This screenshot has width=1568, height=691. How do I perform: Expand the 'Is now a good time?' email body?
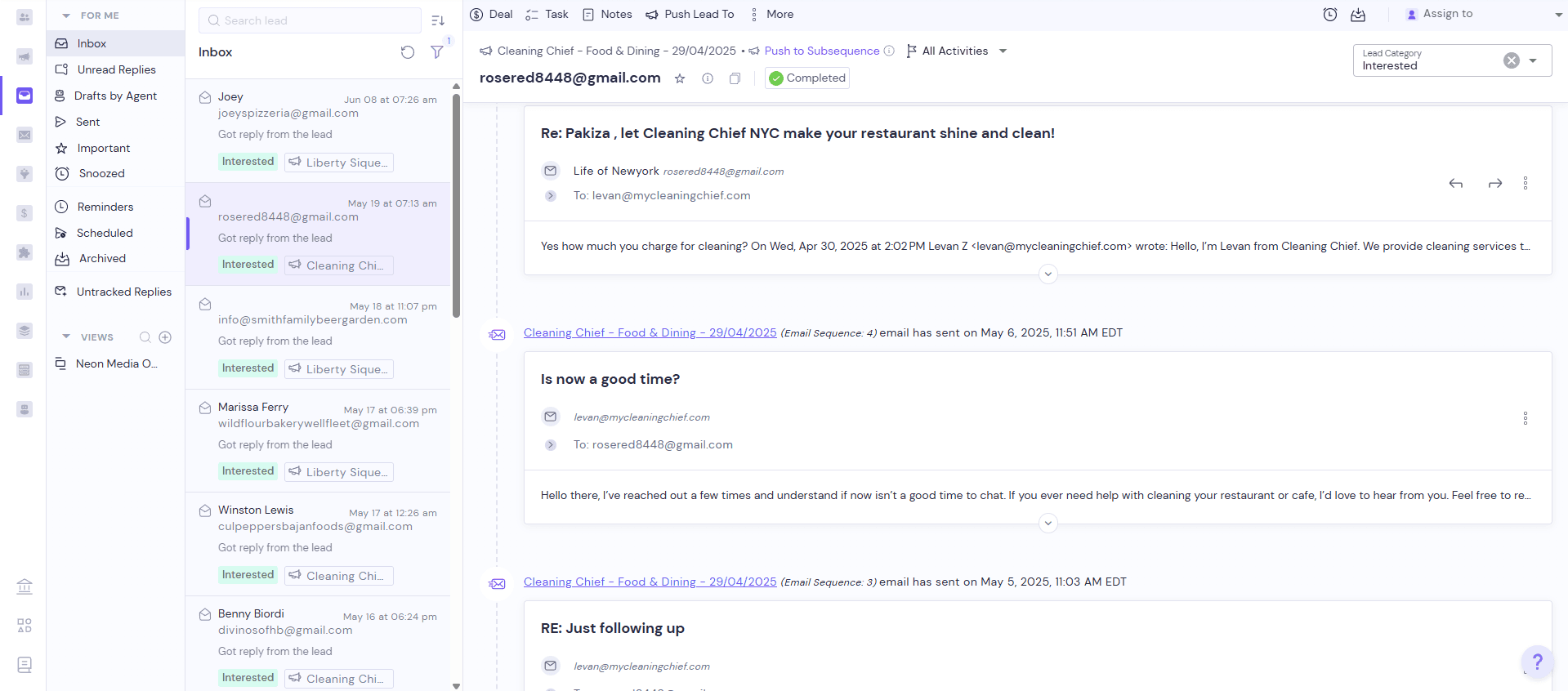click(x=1048, y=523)
